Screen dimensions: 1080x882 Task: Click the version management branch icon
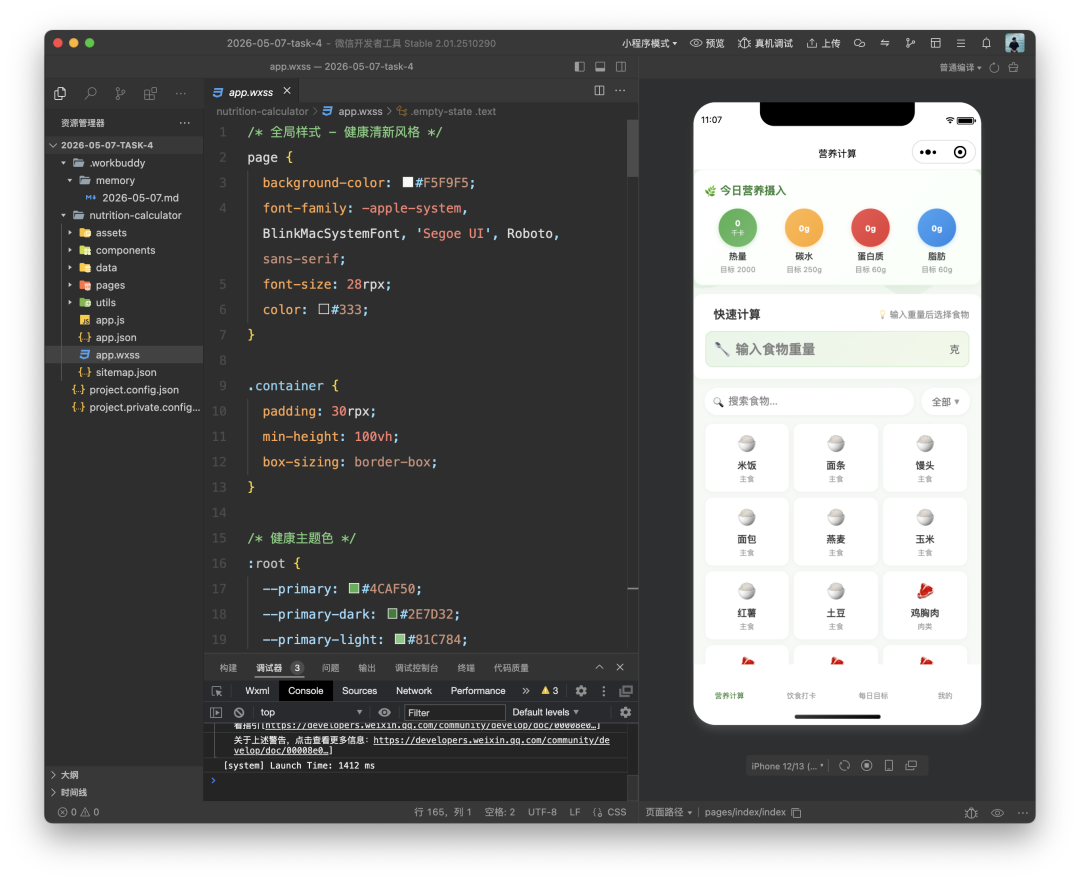tap(910, 43)
